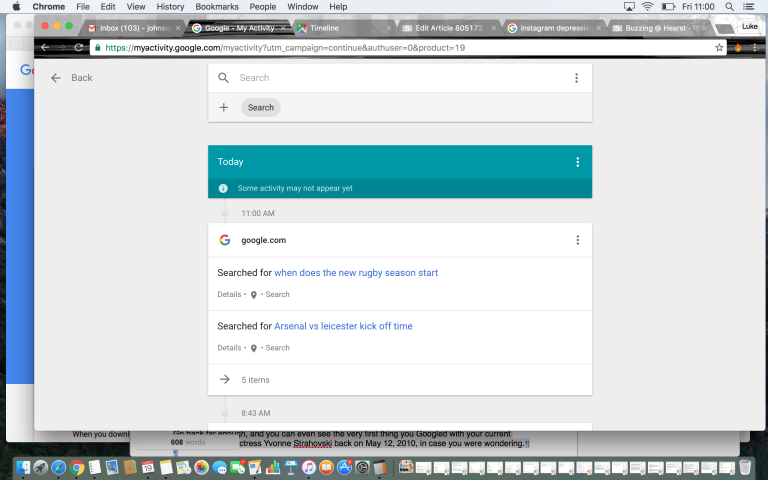Switch to the Edit Article 805172 tab

coord(449,28)
